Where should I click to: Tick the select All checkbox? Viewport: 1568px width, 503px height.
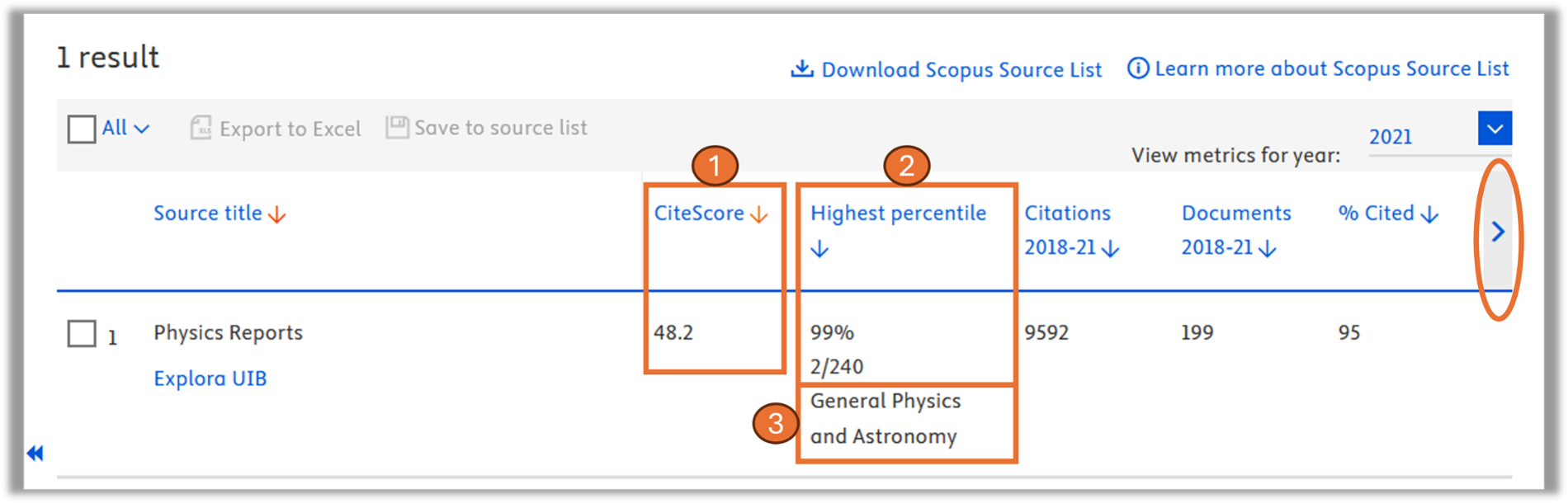[x=82, y=129]
